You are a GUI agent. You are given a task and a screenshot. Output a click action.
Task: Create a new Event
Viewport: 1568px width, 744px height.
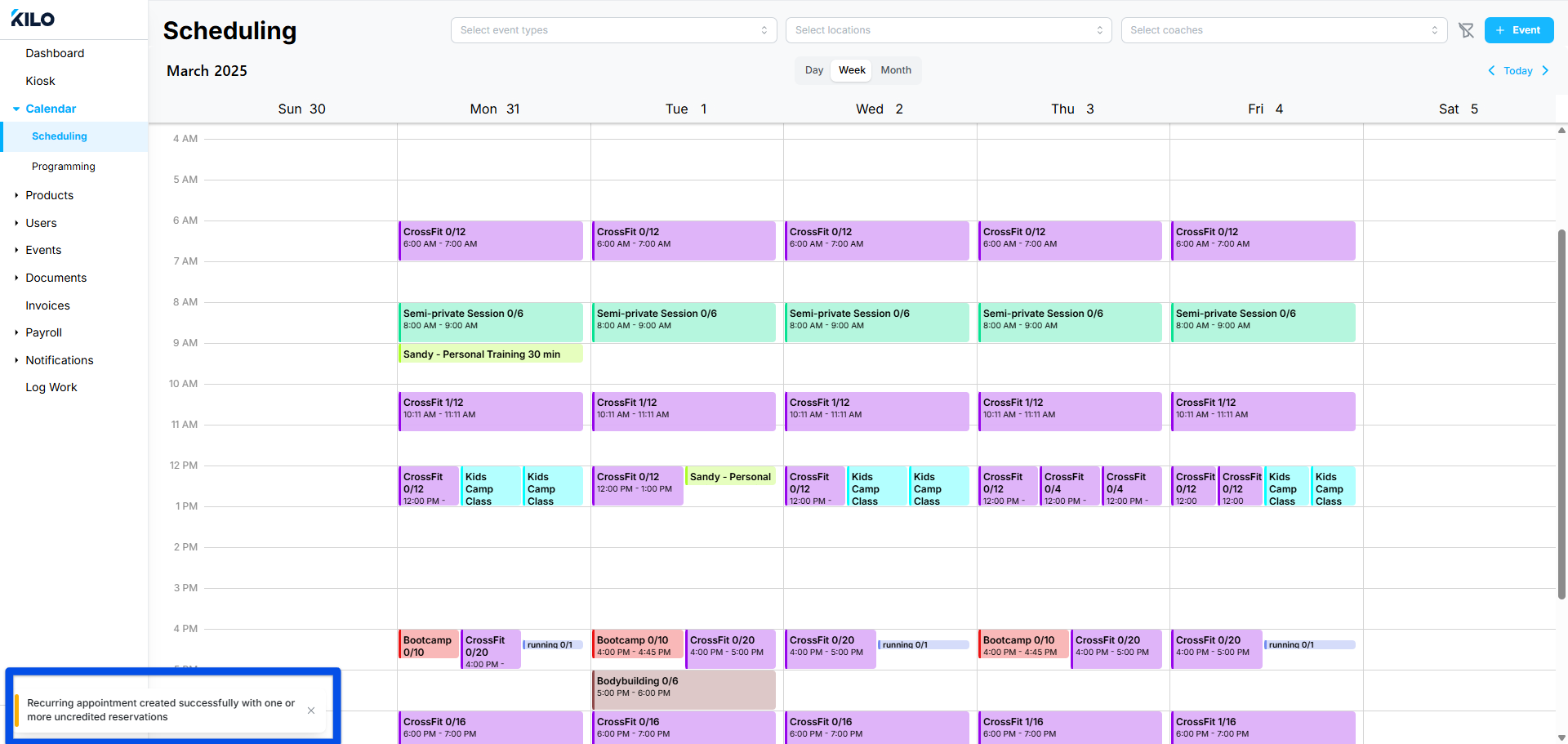coord(1519,30)
